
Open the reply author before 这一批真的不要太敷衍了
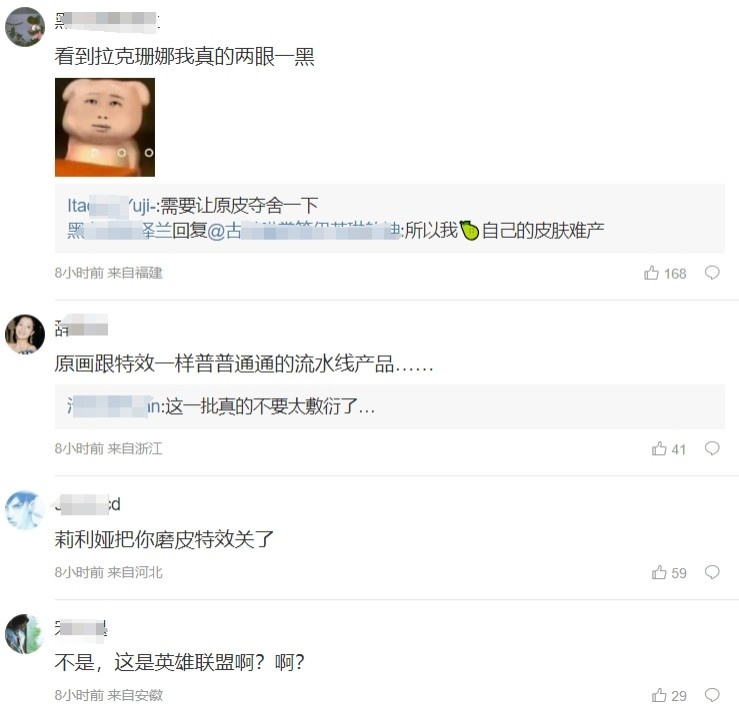point(113,406)
